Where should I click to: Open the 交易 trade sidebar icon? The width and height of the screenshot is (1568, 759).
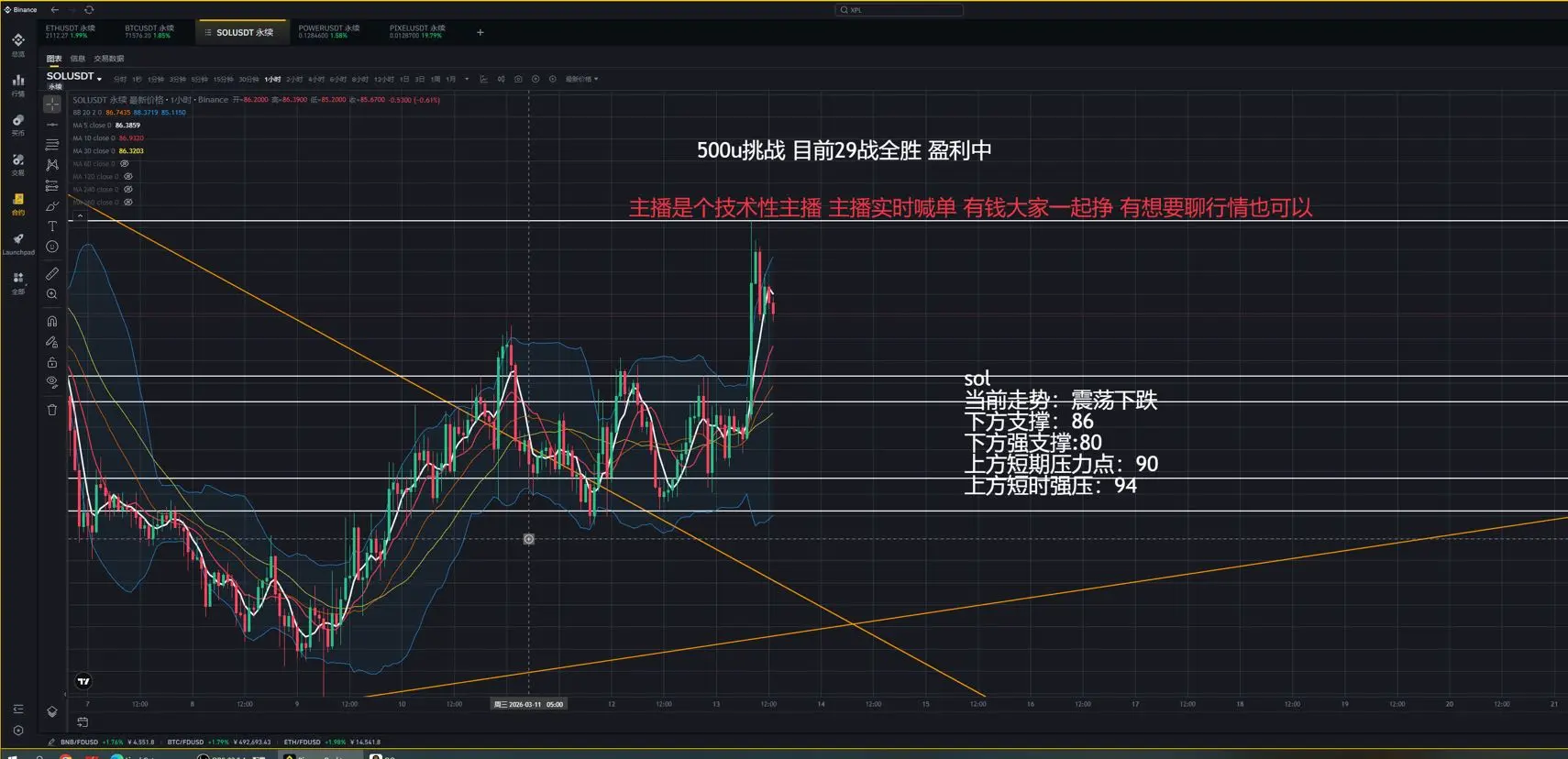point(18,164)
